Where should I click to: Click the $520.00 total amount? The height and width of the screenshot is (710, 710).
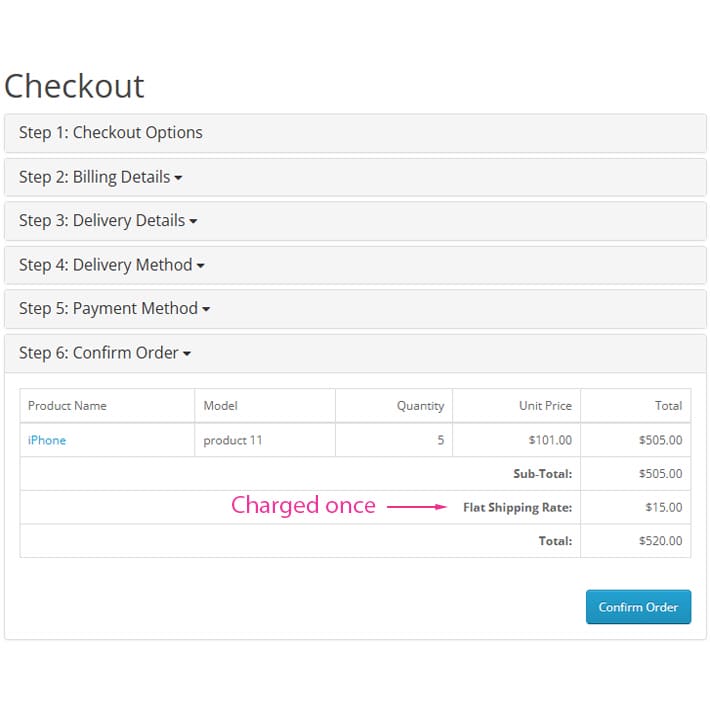[x=661, y=541]
